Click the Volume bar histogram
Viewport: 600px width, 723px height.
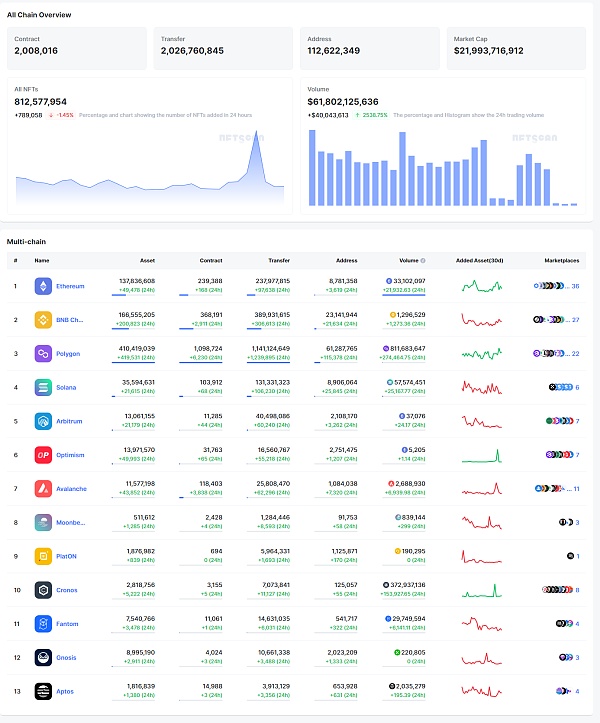[443, 167]
